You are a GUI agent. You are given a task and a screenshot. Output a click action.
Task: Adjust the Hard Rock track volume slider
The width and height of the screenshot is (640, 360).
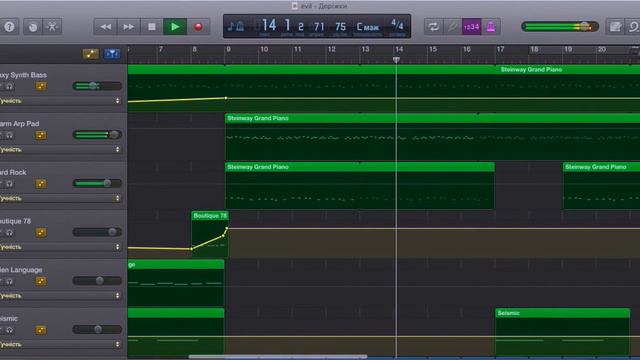[97, 183]
